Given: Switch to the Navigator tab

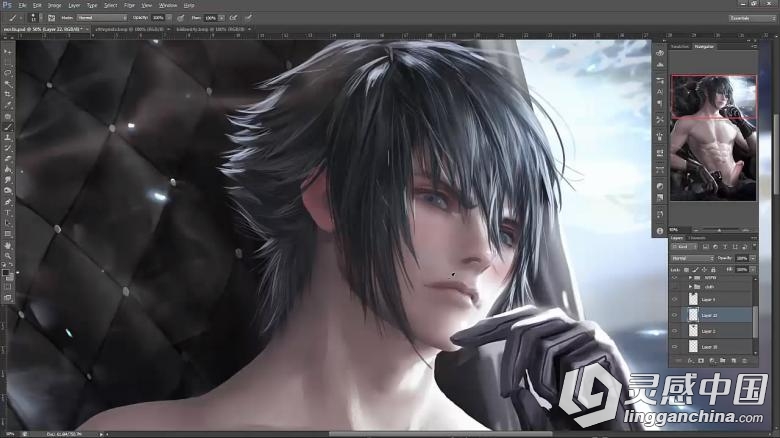Looking at the screenshot, I should pos(704,47).
